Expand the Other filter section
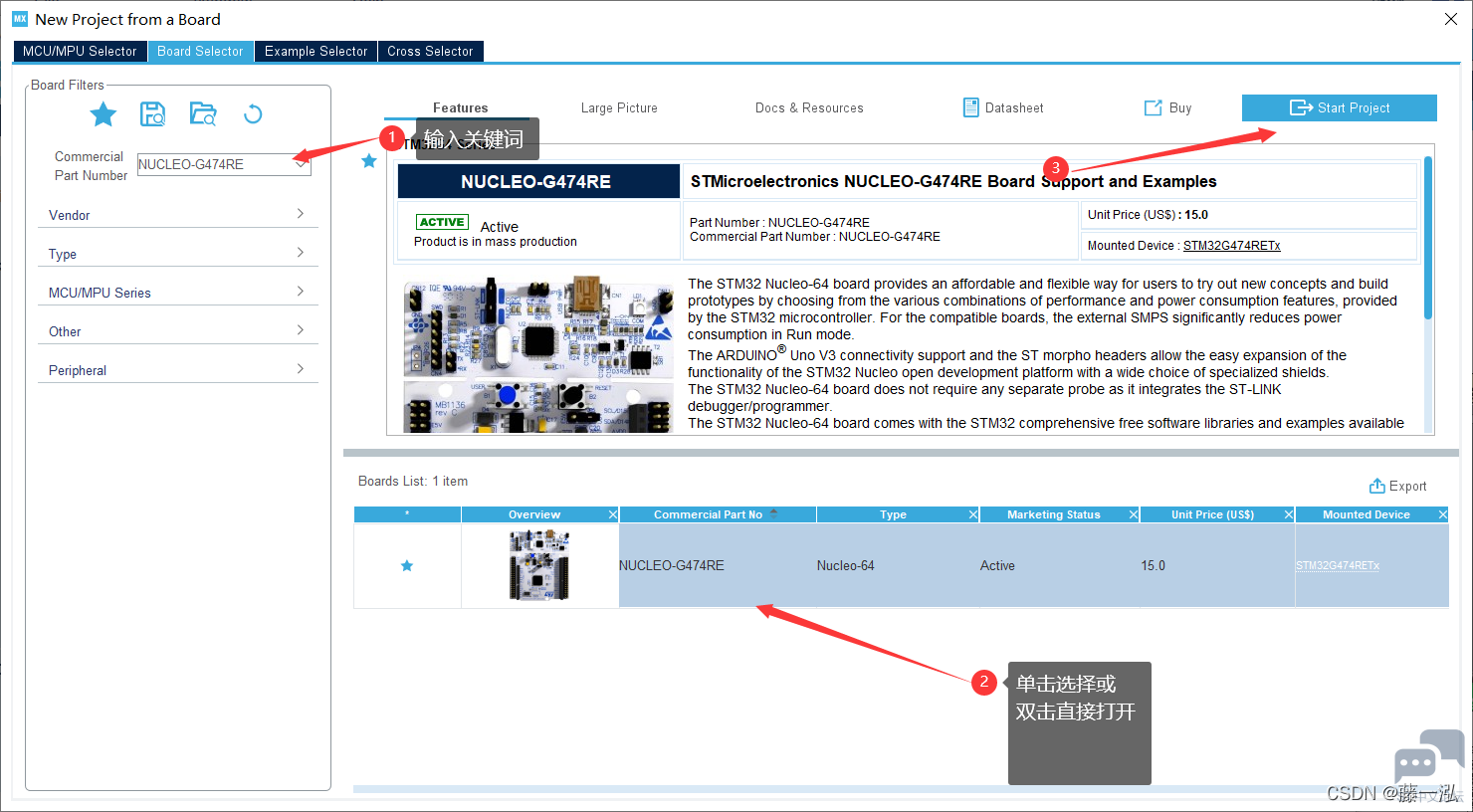 coord(178,331)
